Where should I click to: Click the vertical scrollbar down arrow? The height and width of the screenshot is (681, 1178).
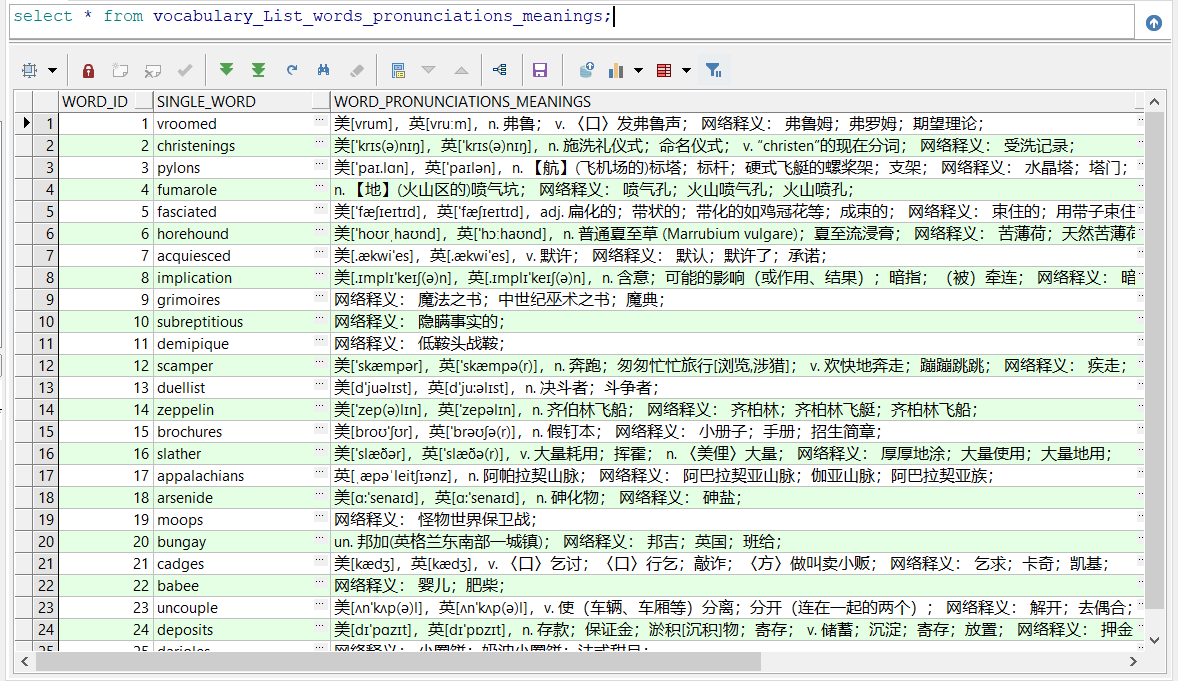pyautogui.click(x=1154, y=640)
